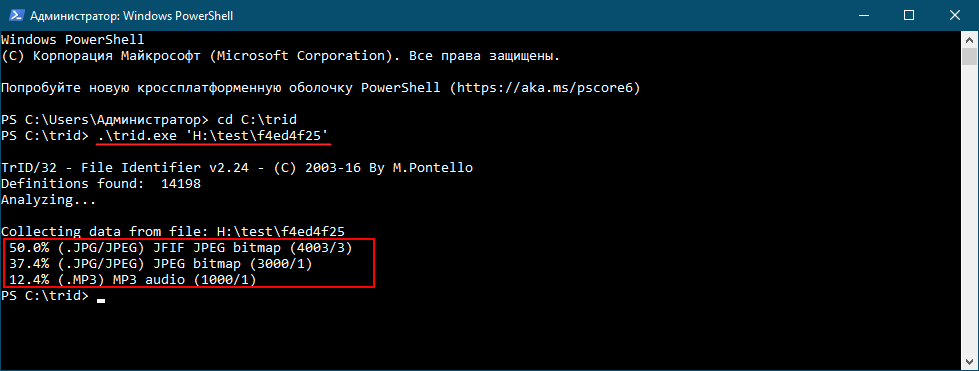Maximize the PowerShell window
Screen dimensions: 979x371
tap(908, 15)
